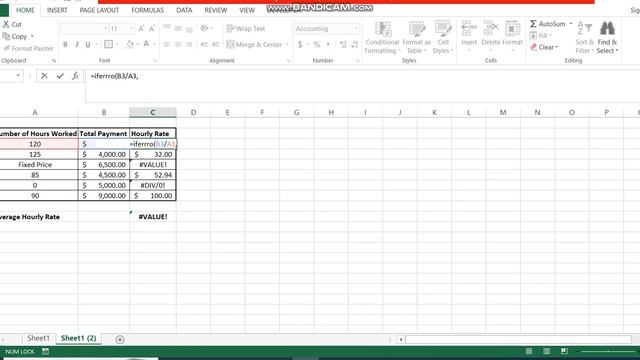
Task: Switch to Normal view in status bar
Action: (x=529, y=351)
